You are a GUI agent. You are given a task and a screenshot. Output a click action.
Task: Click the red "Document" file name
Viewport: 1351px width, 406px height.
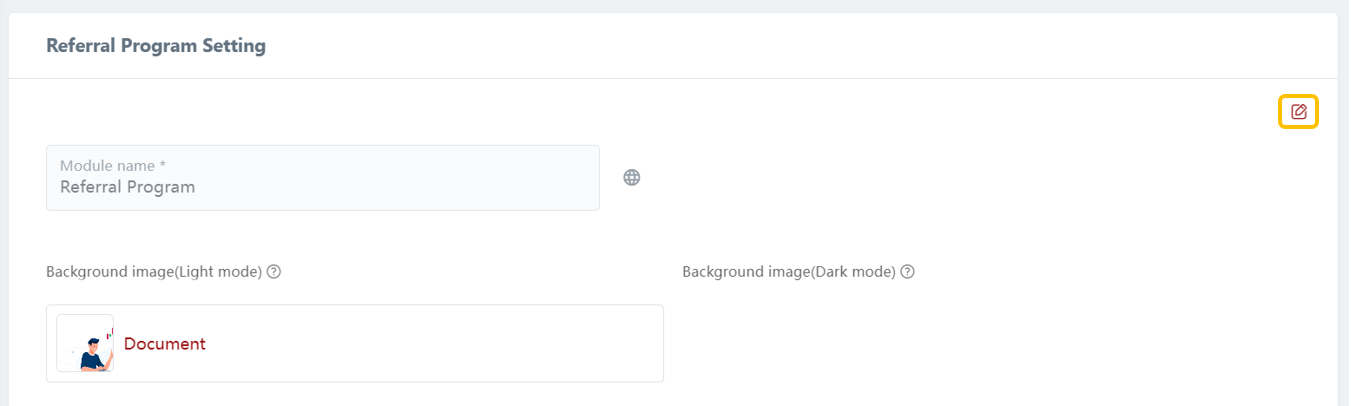tap(165, 344)
